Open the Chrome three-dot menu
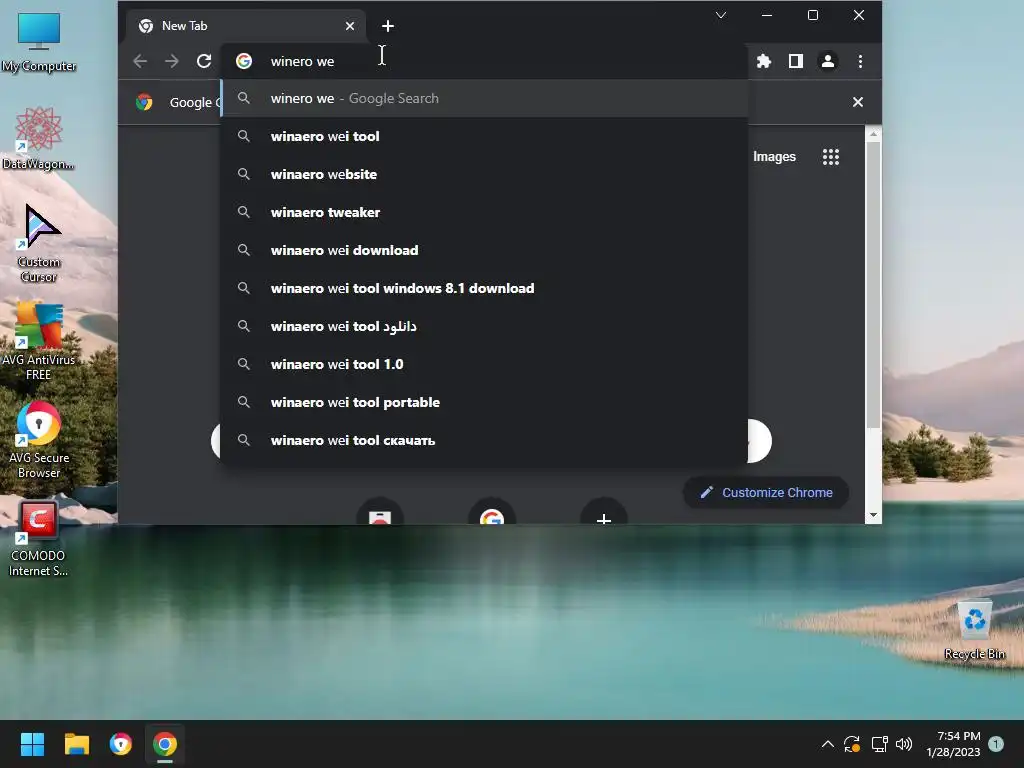 point(860,61)
